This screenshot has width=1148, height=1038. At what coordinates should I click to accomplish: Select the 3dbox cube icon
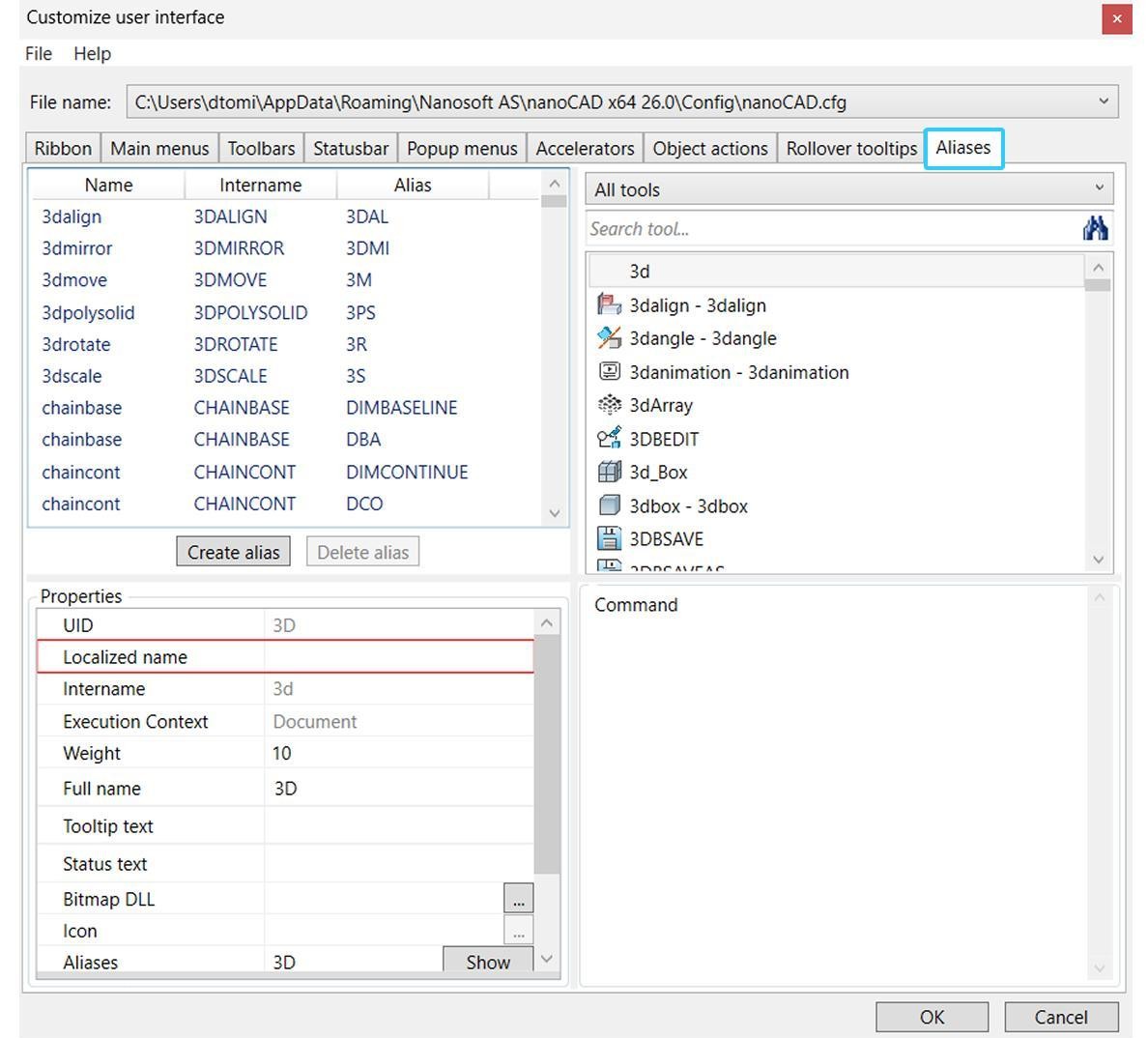pyautogui.click(x=609, y=505)
